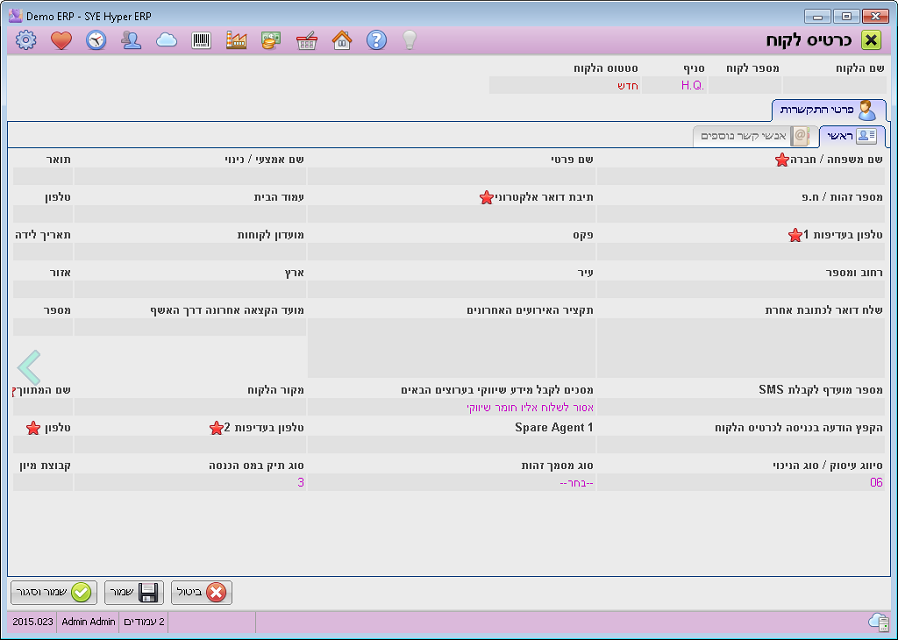Screen dimensions: 898x640
Task: Click the red heart favorites icon
Action: click(61, 40)
